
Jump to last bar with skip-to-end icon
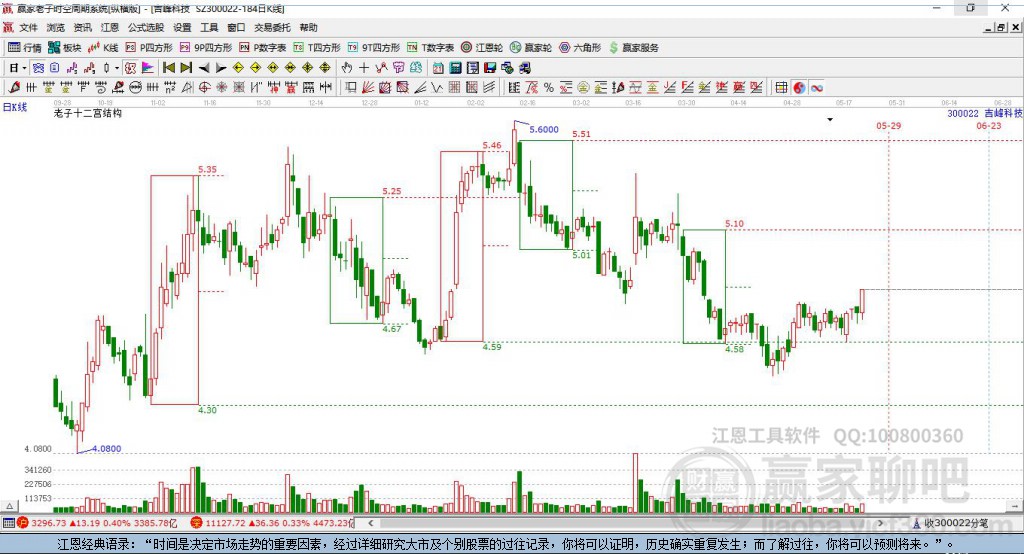pyautogui.click(x=186, y=67)
